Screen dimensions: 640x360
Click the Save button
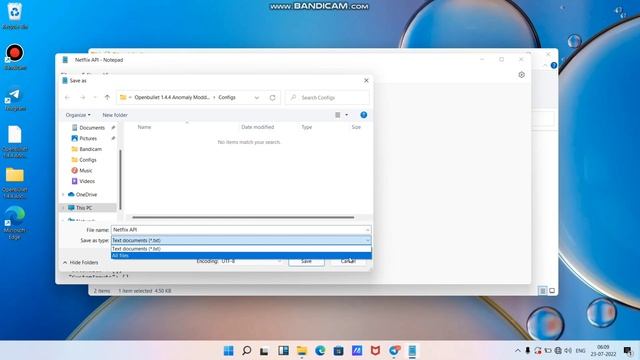306,261
